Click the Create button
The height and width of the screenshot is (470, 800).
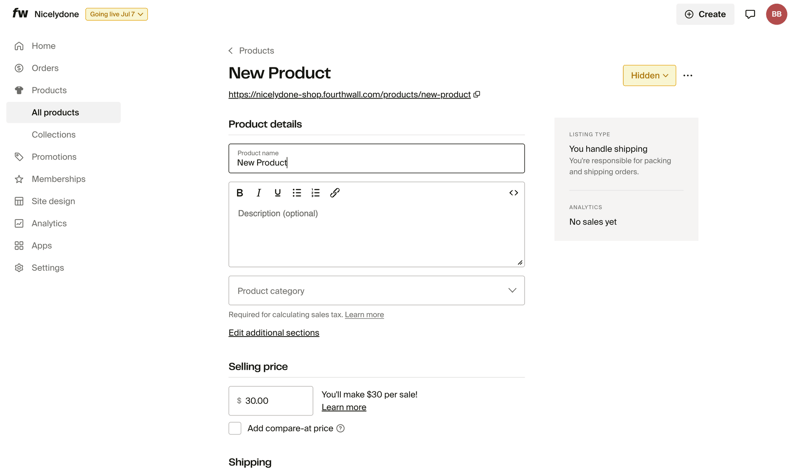point(705,14)
